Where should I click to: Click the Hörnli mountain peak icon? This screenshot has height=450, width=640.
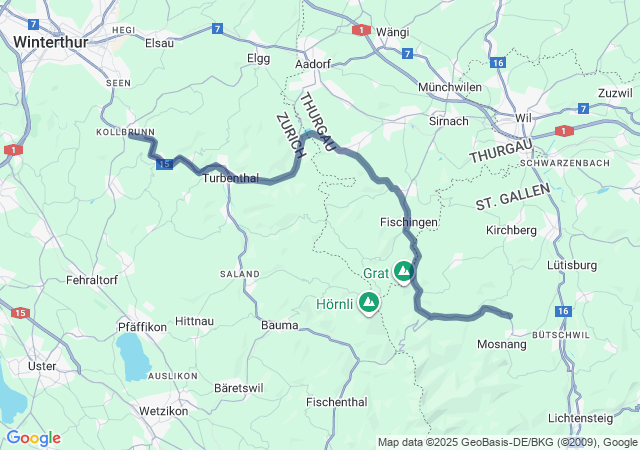(x=369, y=303)
